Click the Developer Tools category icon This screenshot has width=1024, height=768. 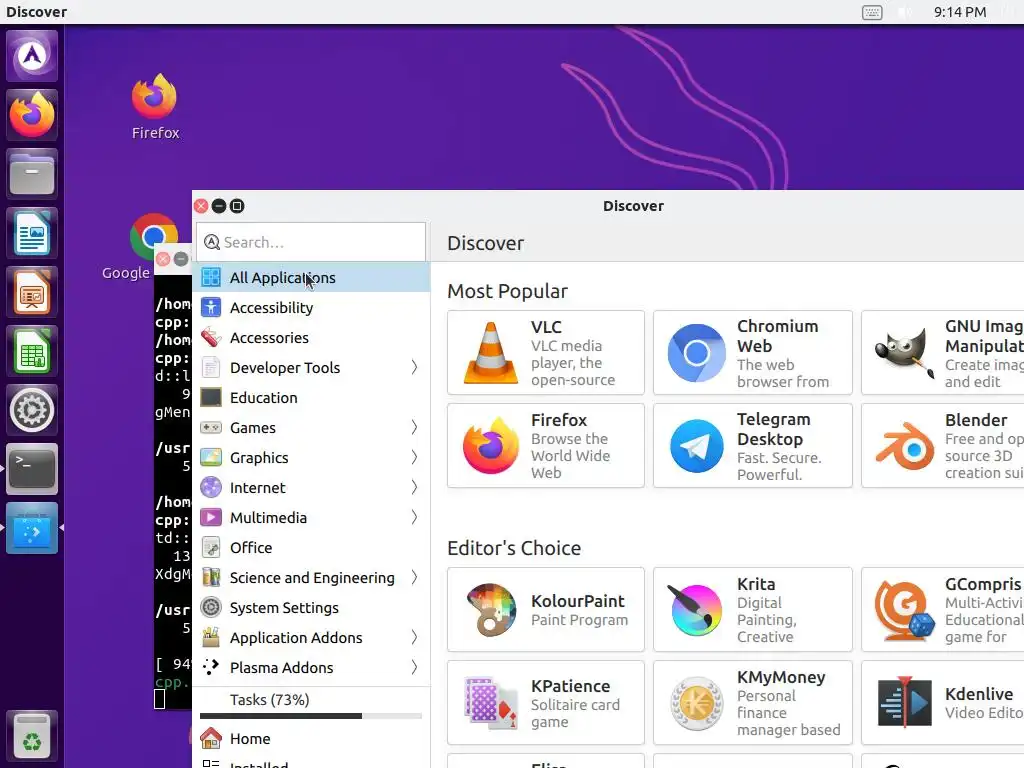(x=211, y=368)
